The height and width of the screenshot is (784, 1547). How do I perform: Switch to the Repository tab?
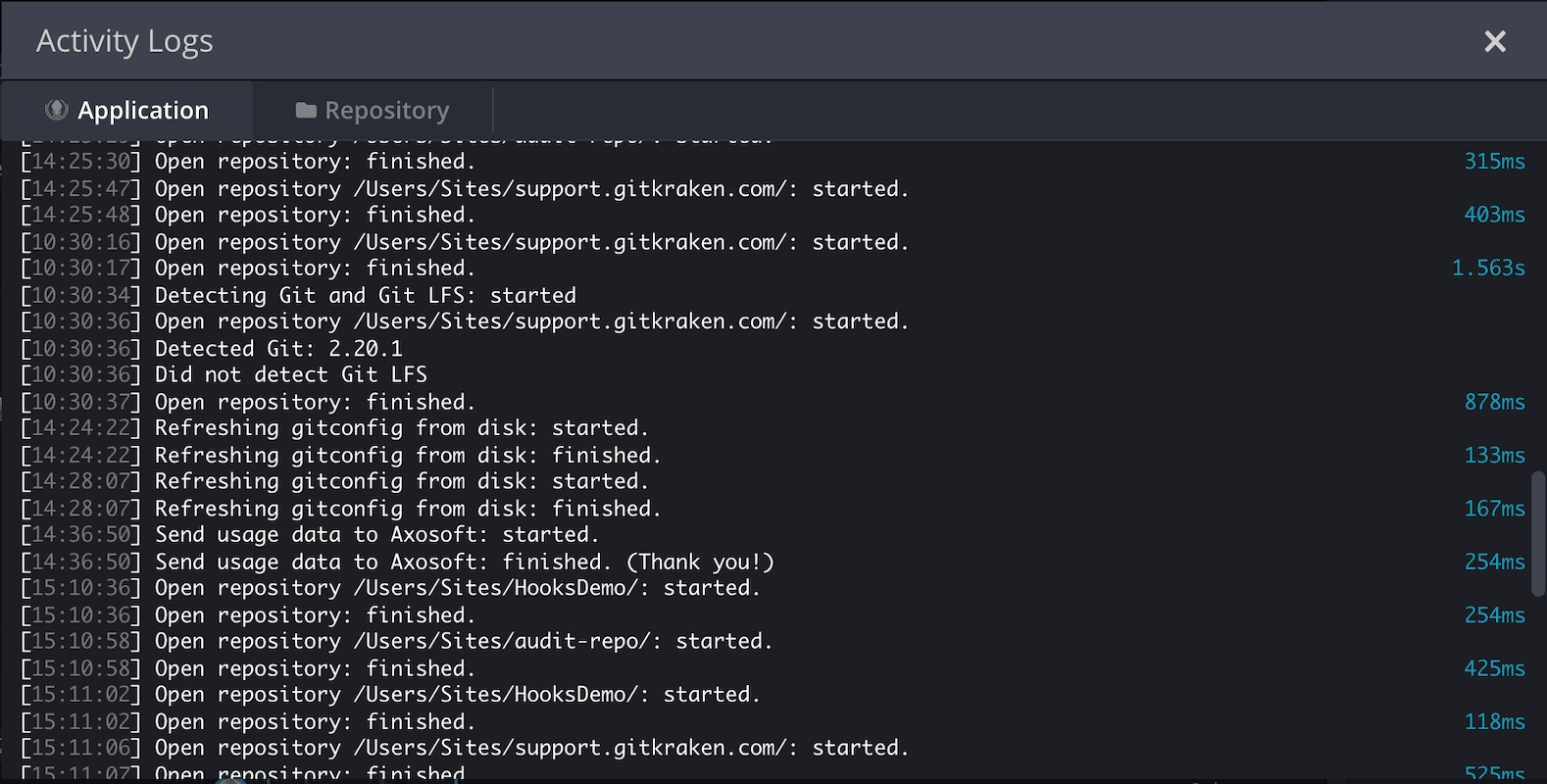coord(374,110)
